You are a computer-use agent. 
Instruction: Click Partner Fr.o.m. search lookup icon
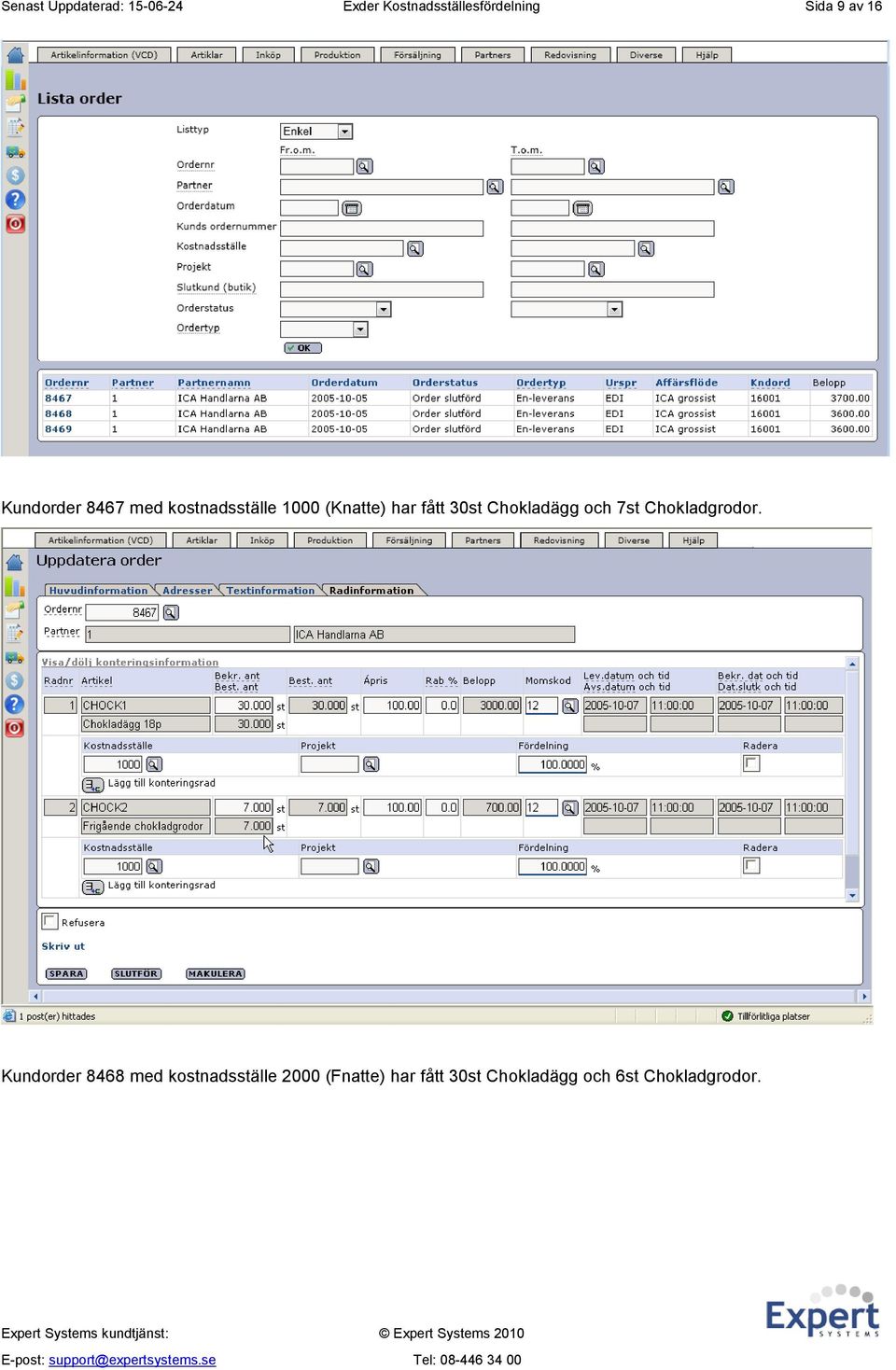coord(495,187)
